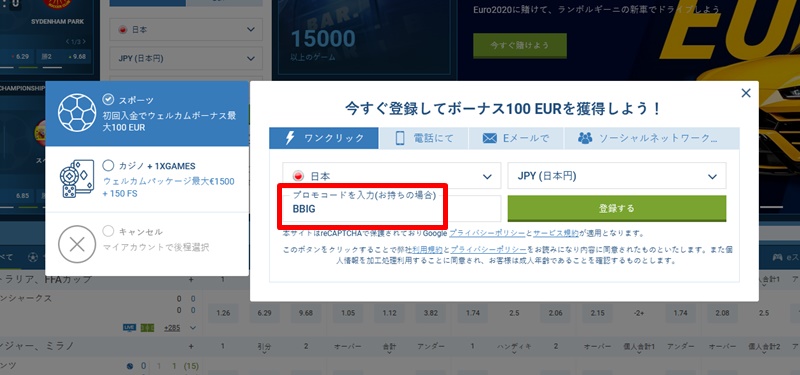
Task: Click the 今すぐ賭けよう banner button
Action: [520, 45]
